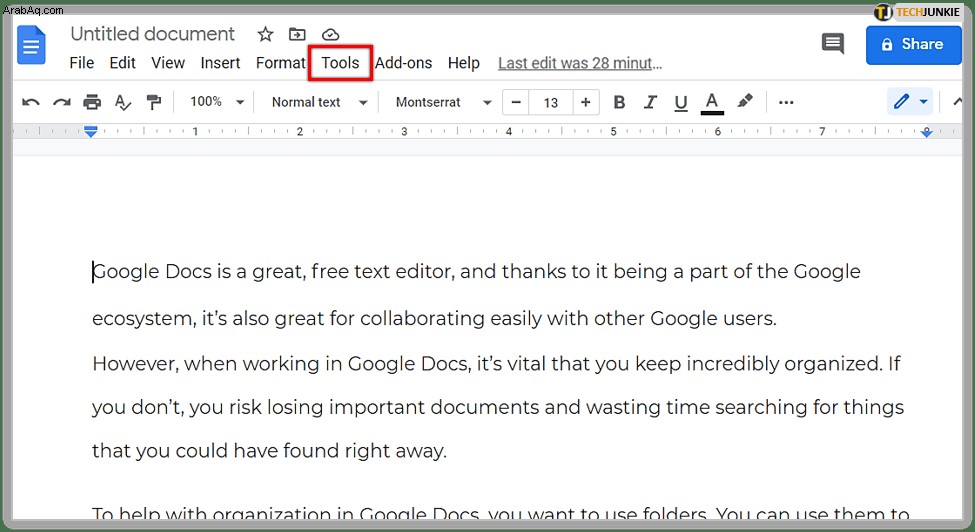Toggle bold formatting
The width and height of the screenshot is (975, 532).
619,102
